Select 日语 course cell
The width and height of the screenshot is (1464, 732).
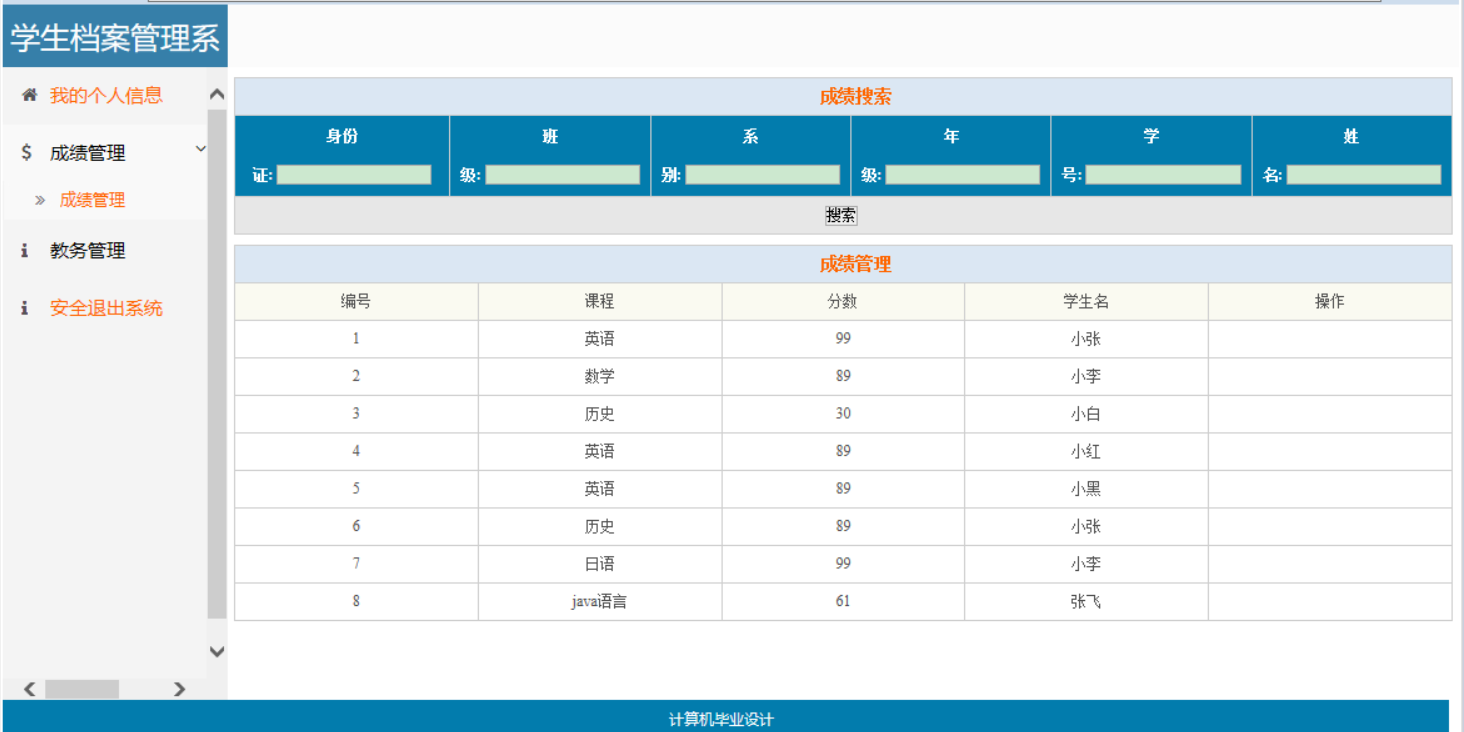(600, 564)
